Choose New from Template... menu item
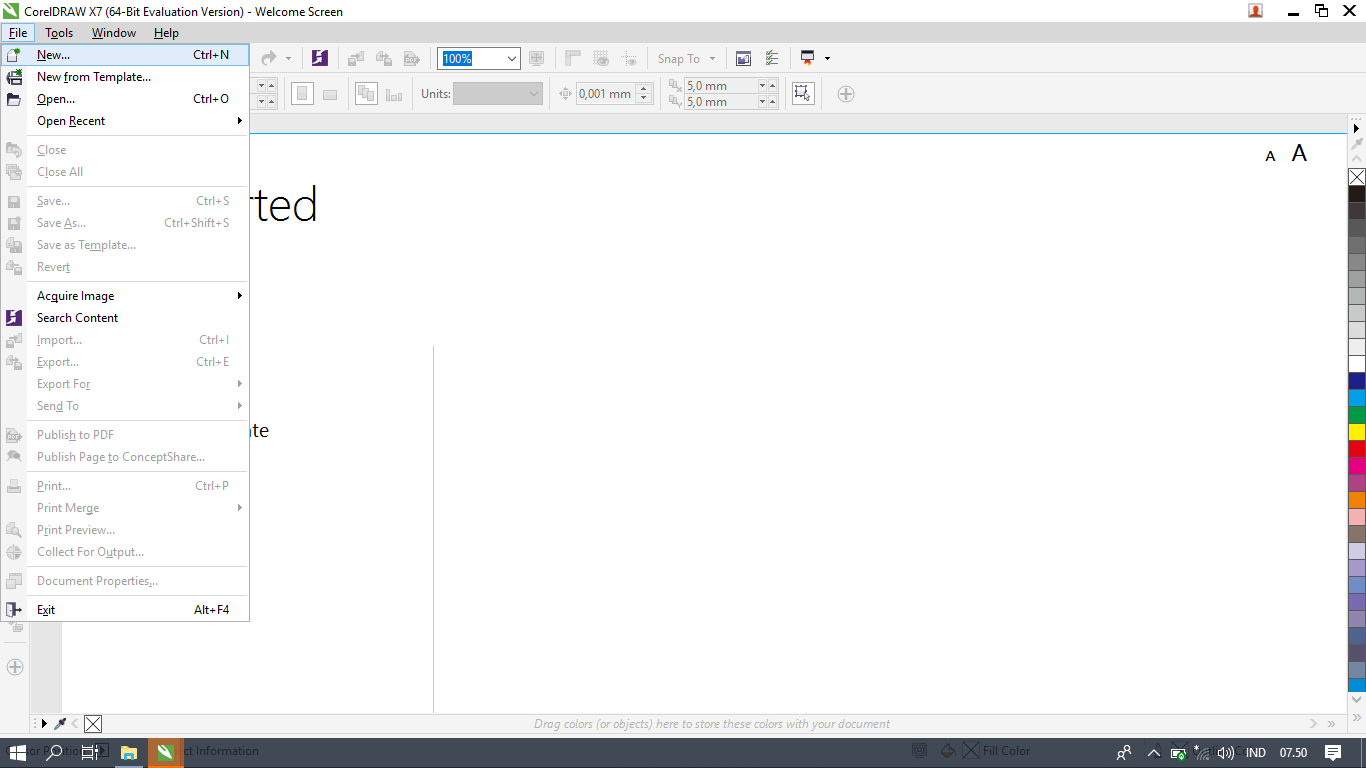1366x768 pixels. click(125, 77)
